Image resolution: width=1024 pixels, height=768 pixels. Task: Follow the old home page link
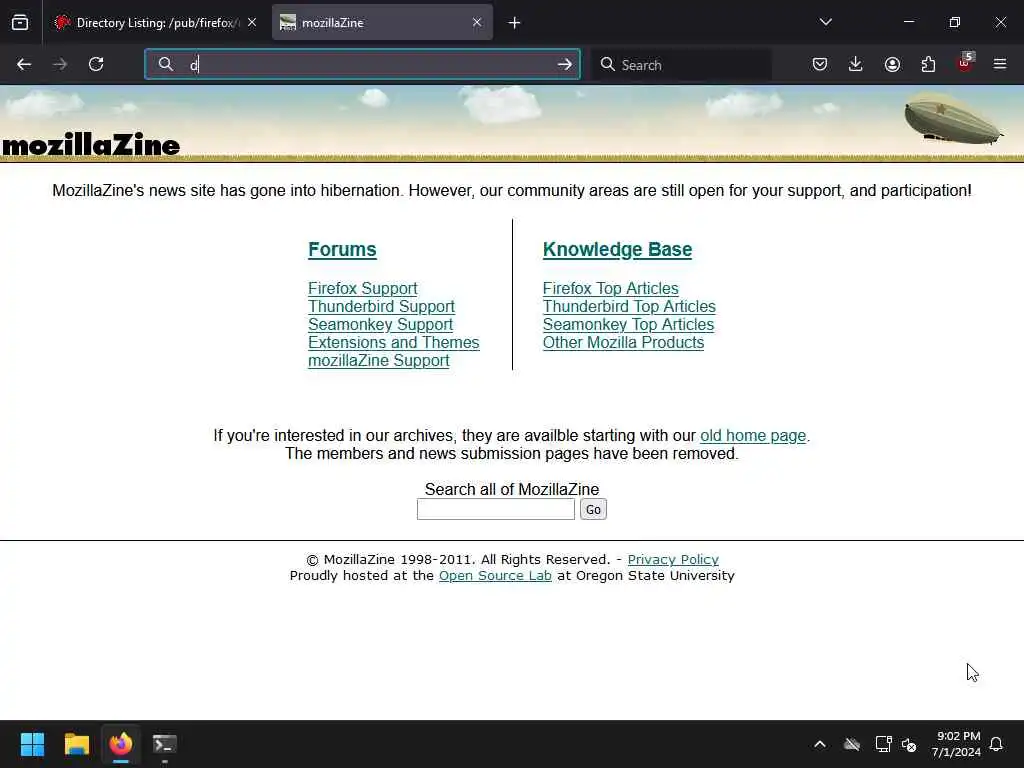753,436
